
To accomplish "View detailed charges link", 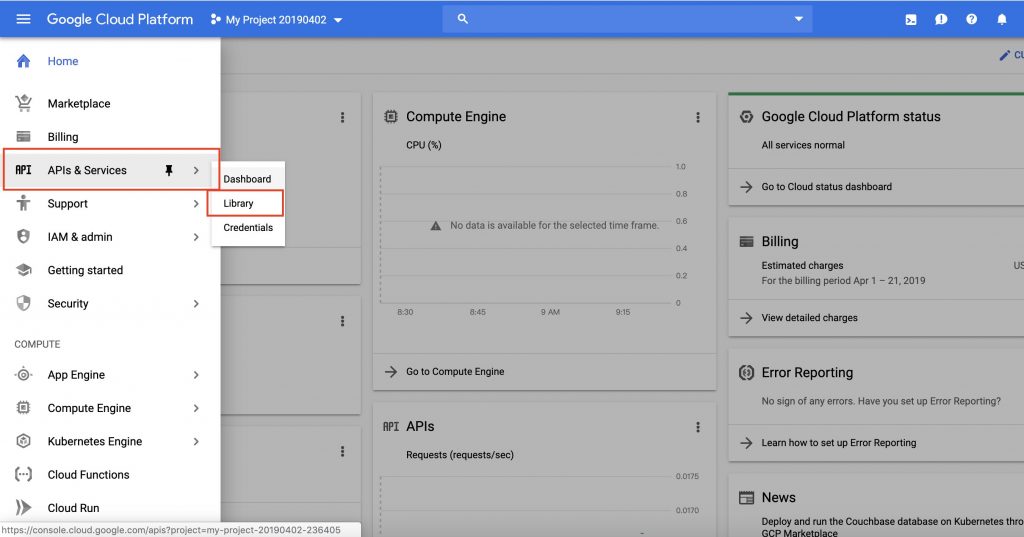I will pyautogui.click(x=809, y=317).
